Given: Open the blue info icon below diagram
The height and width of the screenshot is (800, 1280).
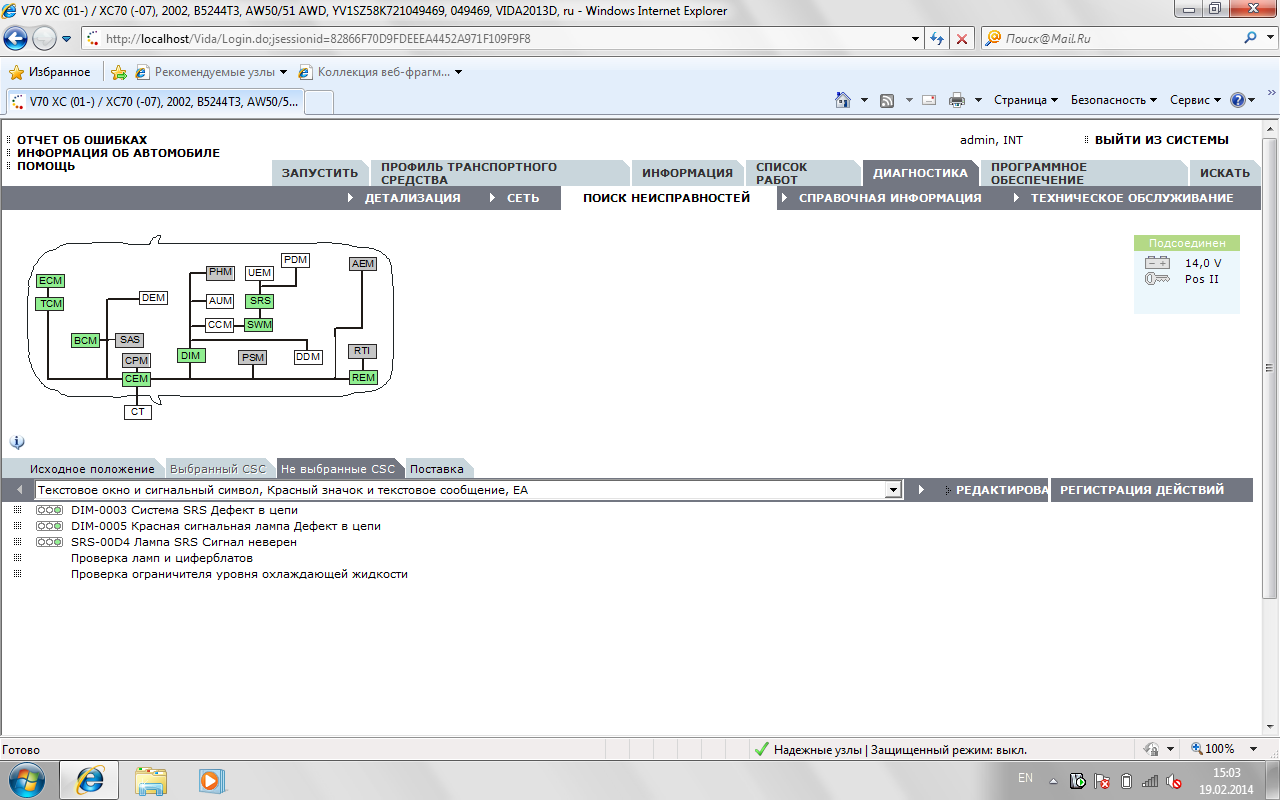Looking at the screenshot, I should (x=17, y=442).
